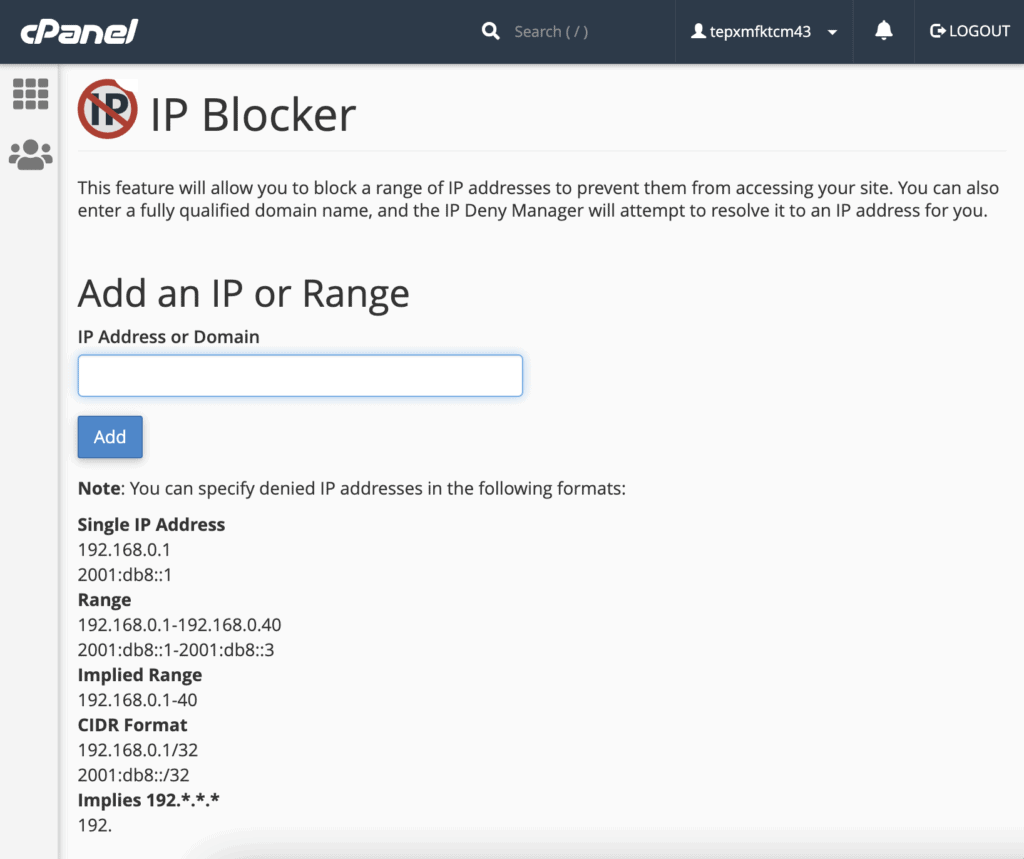The image size is (1024, 859).
Task: Click the CIDR example 192.168.0.1/32
Action: coord(138,750)
